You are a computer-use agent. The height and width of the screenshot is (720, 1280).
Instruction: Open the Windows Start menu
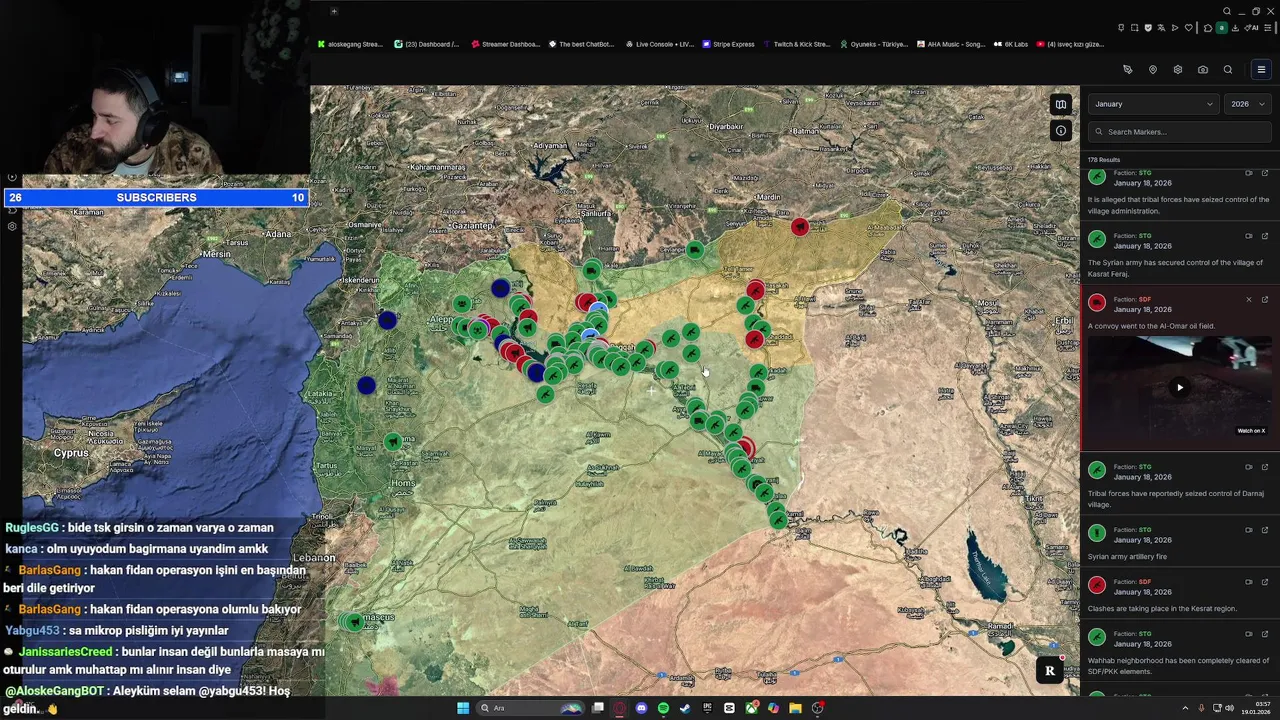click(x=463, y=708)
